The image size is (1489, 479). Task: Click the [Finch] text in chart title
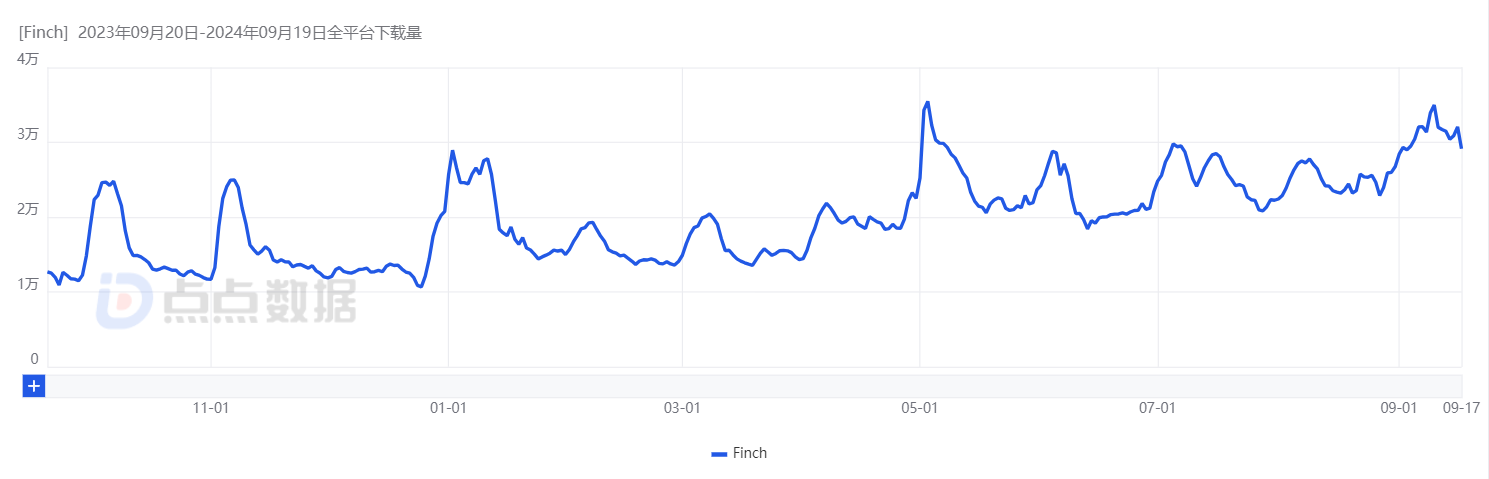click(43, 33)
